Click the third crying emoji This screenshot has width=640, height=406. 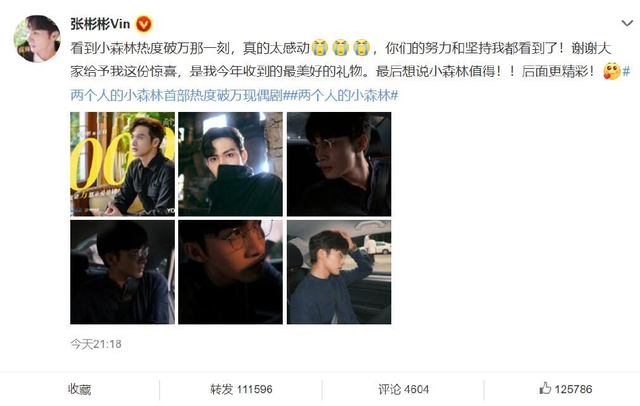(x=361, y=48)
